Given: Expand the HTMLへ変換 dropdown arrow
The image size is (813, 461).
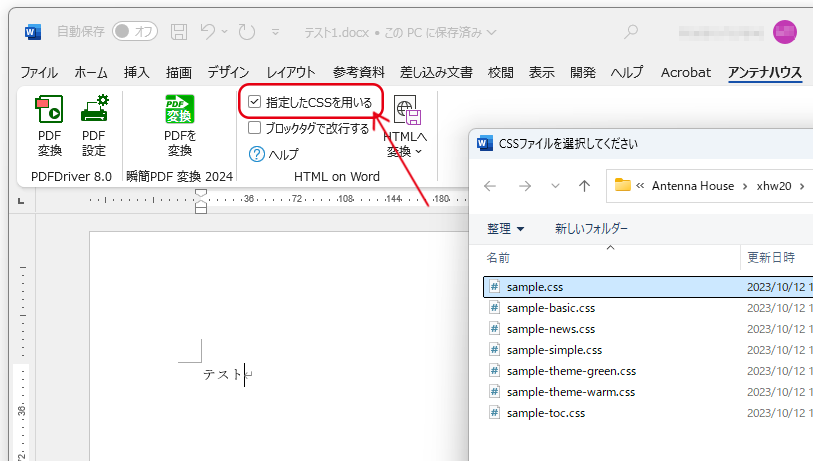Looking at the screenshot, I should pyautogui.click(x=418, y=151).
